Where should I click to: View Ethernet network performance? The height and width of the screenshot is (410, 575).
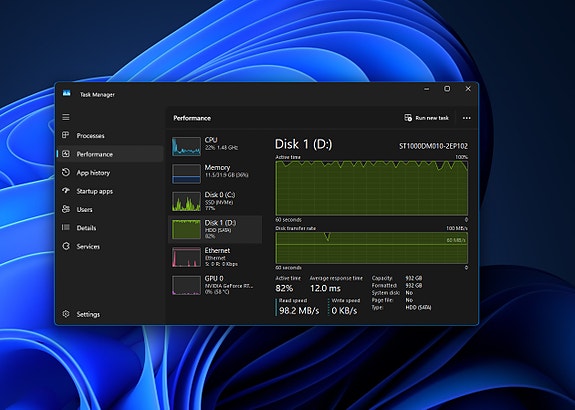click(215, 257)
